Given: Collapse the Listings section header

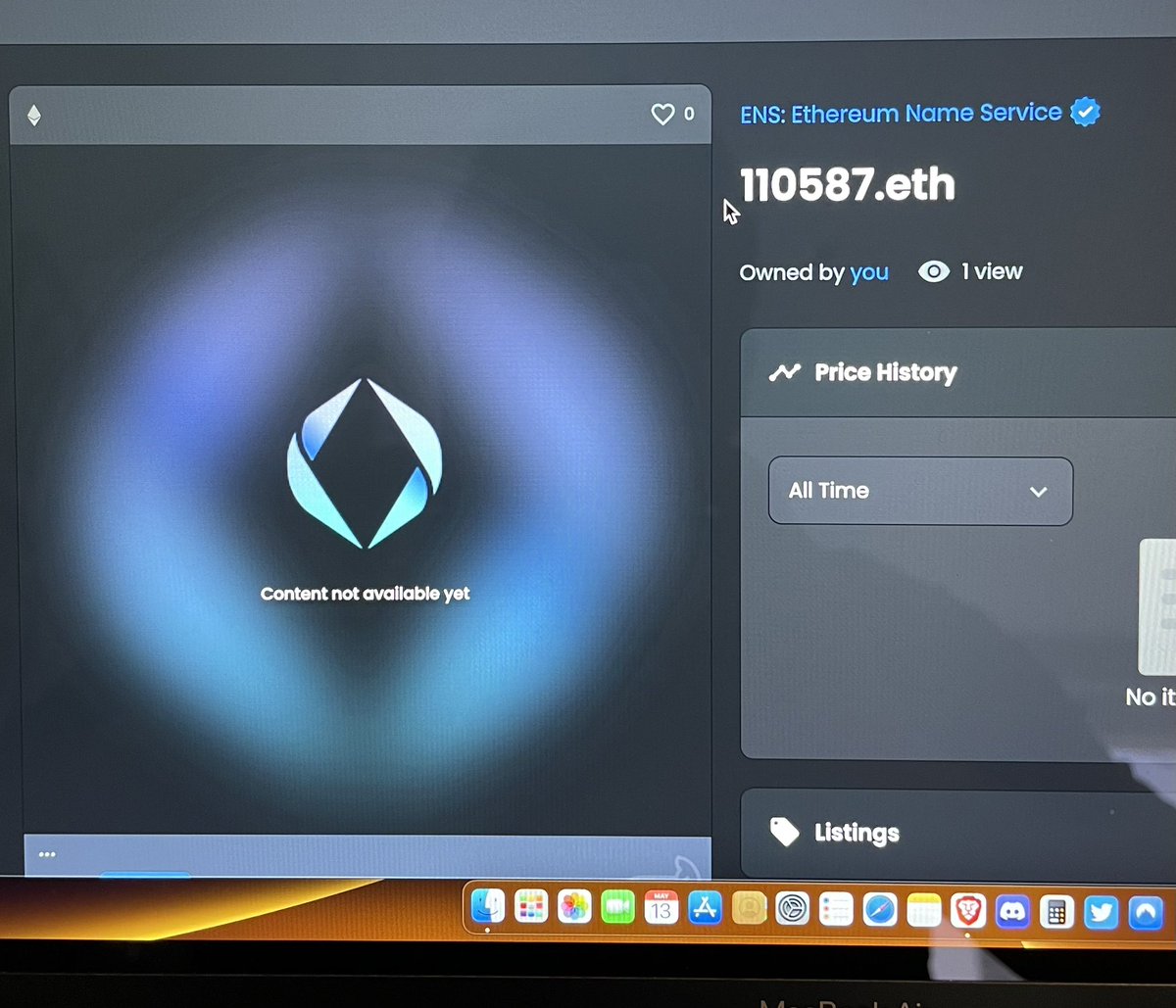Looking at the screenshot, I should click(x=958, y=834).
